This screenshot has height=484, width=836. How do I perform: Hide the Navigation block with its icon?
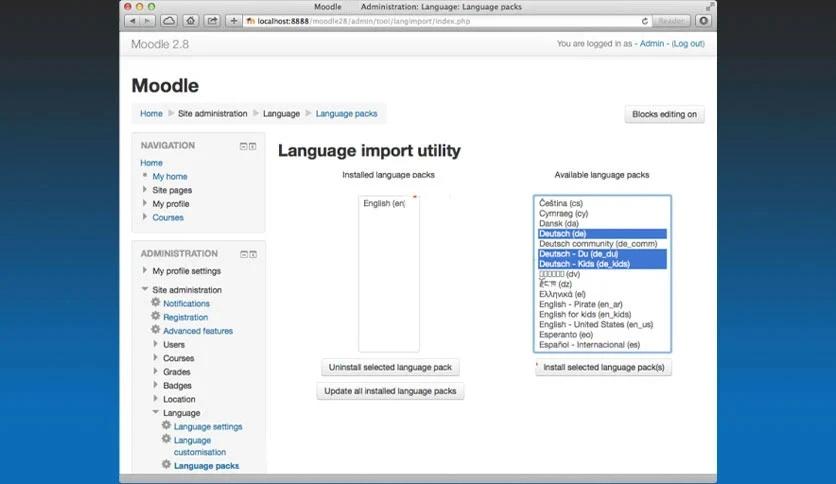tap(243, 146)
